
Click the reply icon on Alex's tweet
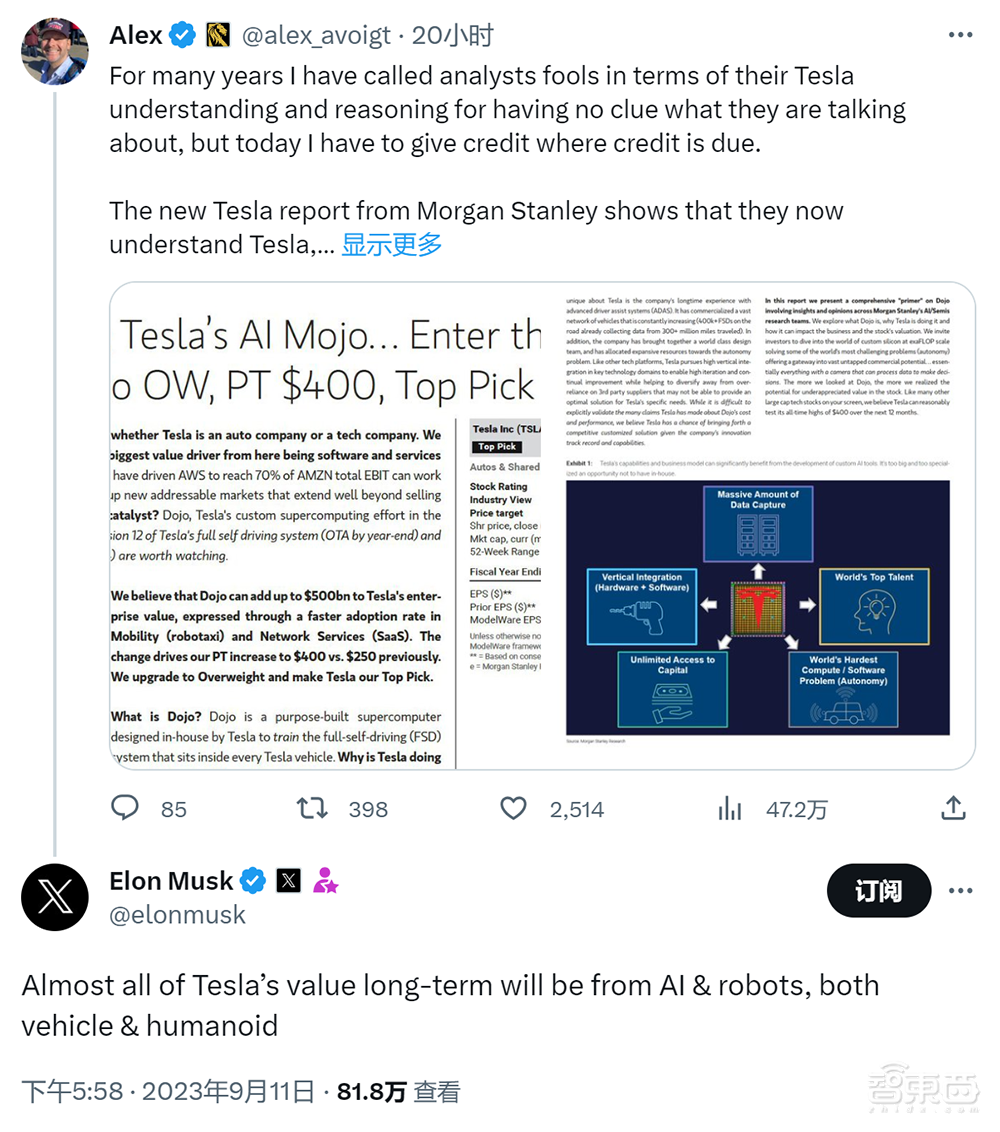click(x=125, y=808)
